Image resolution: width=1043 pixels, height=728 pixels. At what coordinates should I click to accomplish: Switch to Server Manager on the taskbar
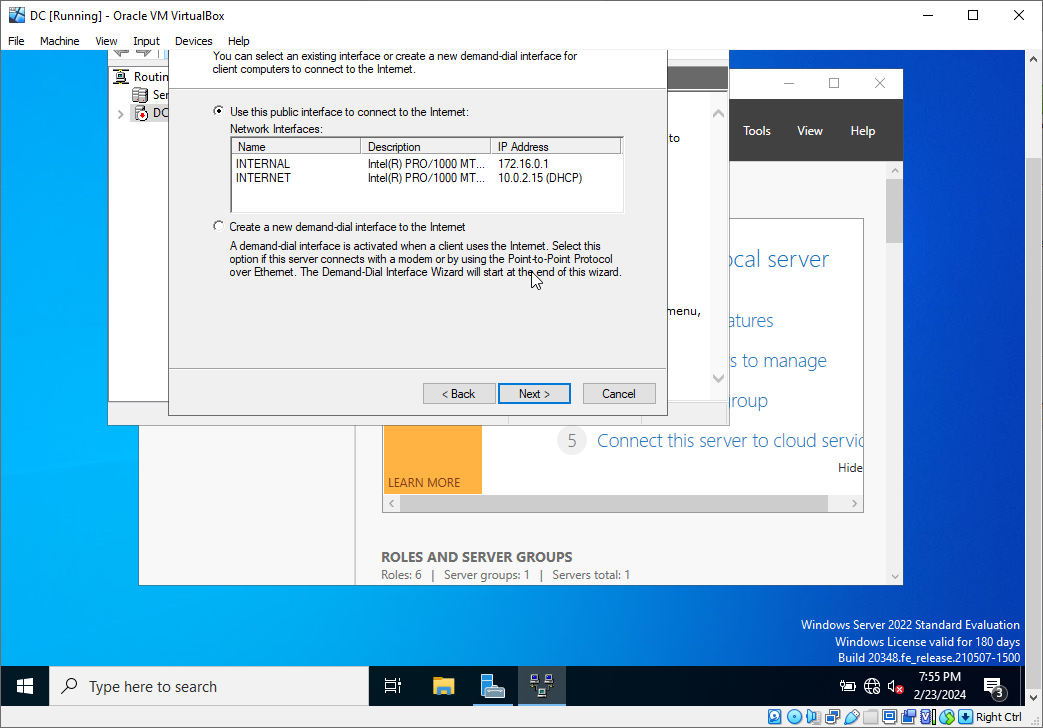pyautogui.click(x=492, y=686)
